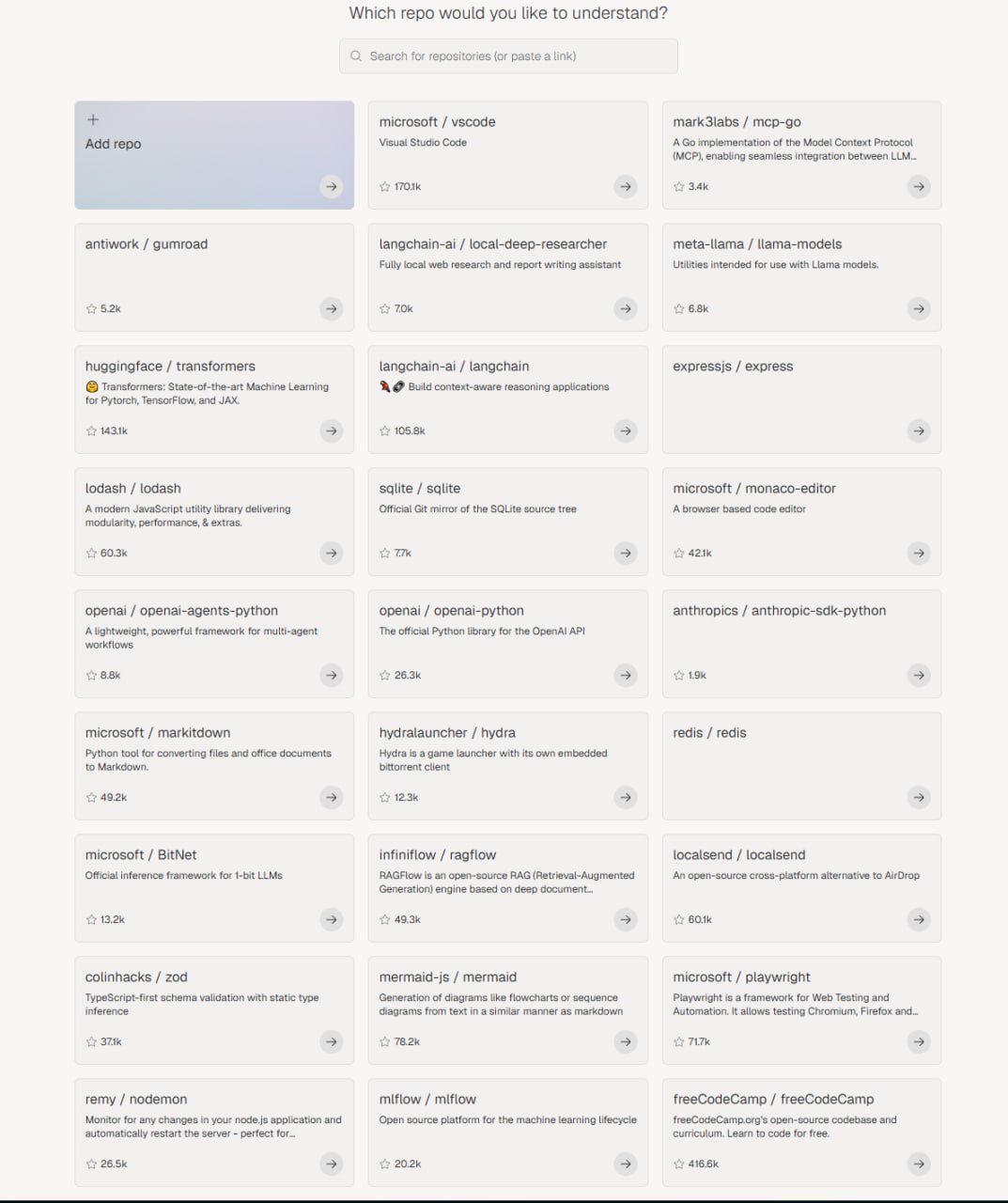Select meta-llama / llama-models title
The image size is (1008, 1203).
click(x=758, y=244)
